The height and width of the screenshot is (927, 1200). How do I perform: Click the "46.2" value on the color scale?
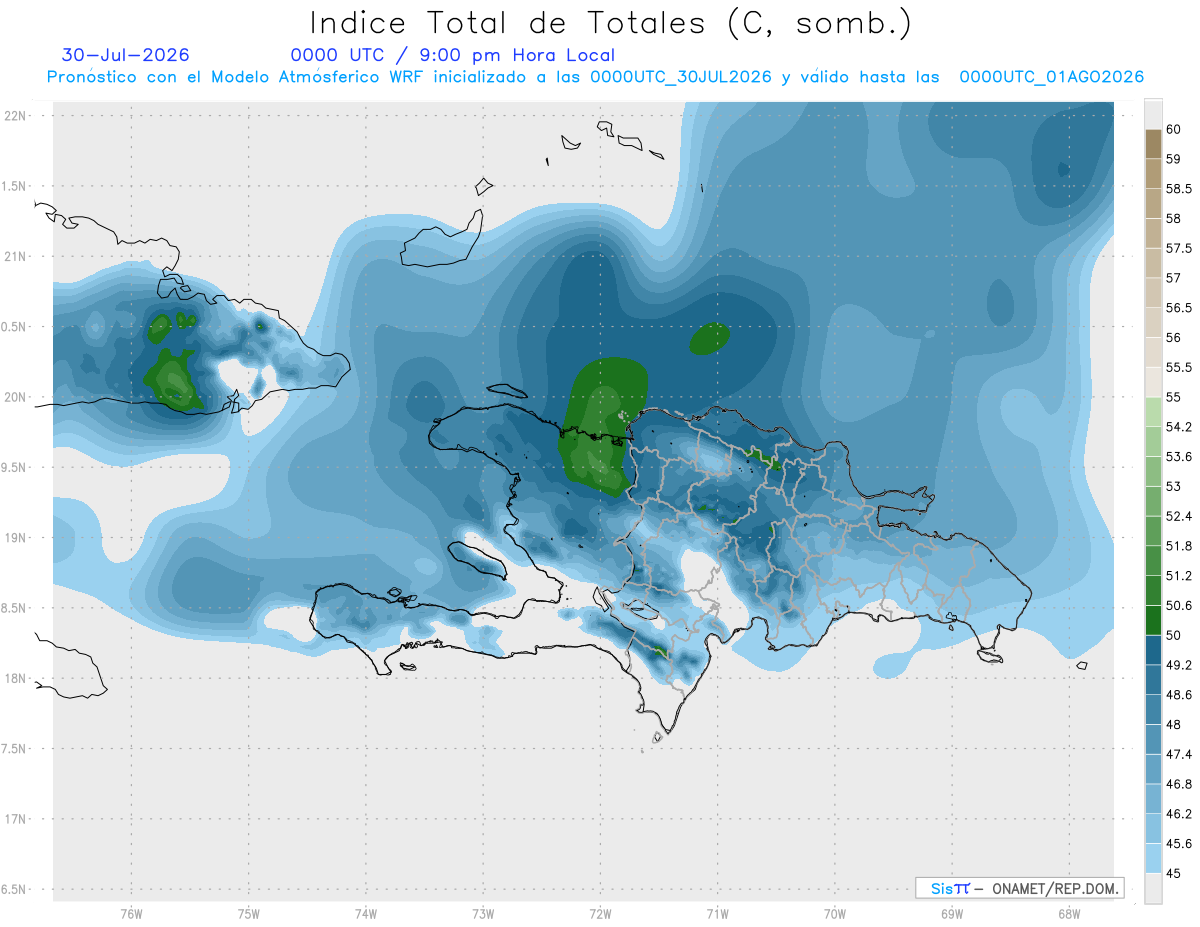tap(1179, 814)
